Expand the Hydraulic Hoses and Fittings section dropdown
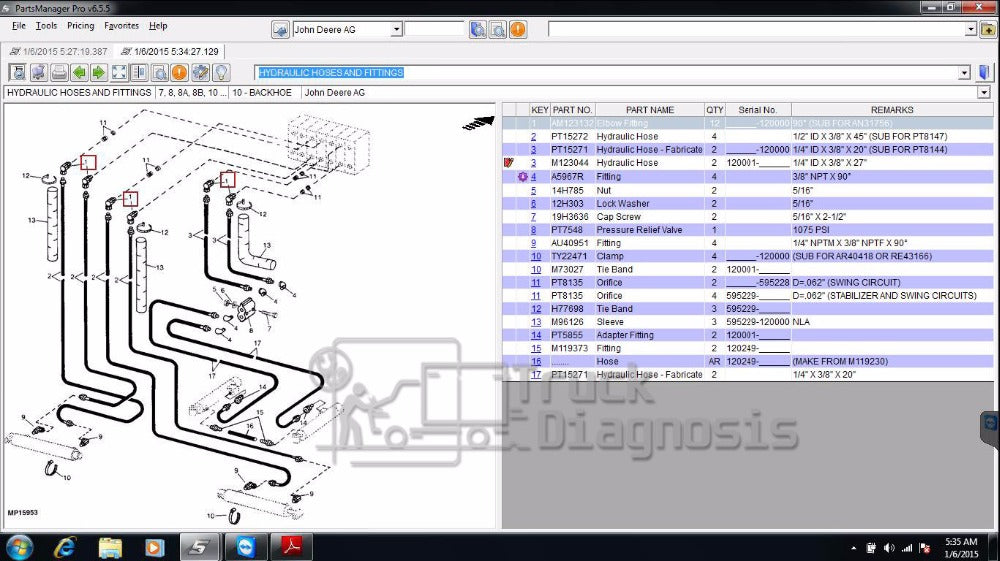1000x561 pixels. (x=964, y=73)
